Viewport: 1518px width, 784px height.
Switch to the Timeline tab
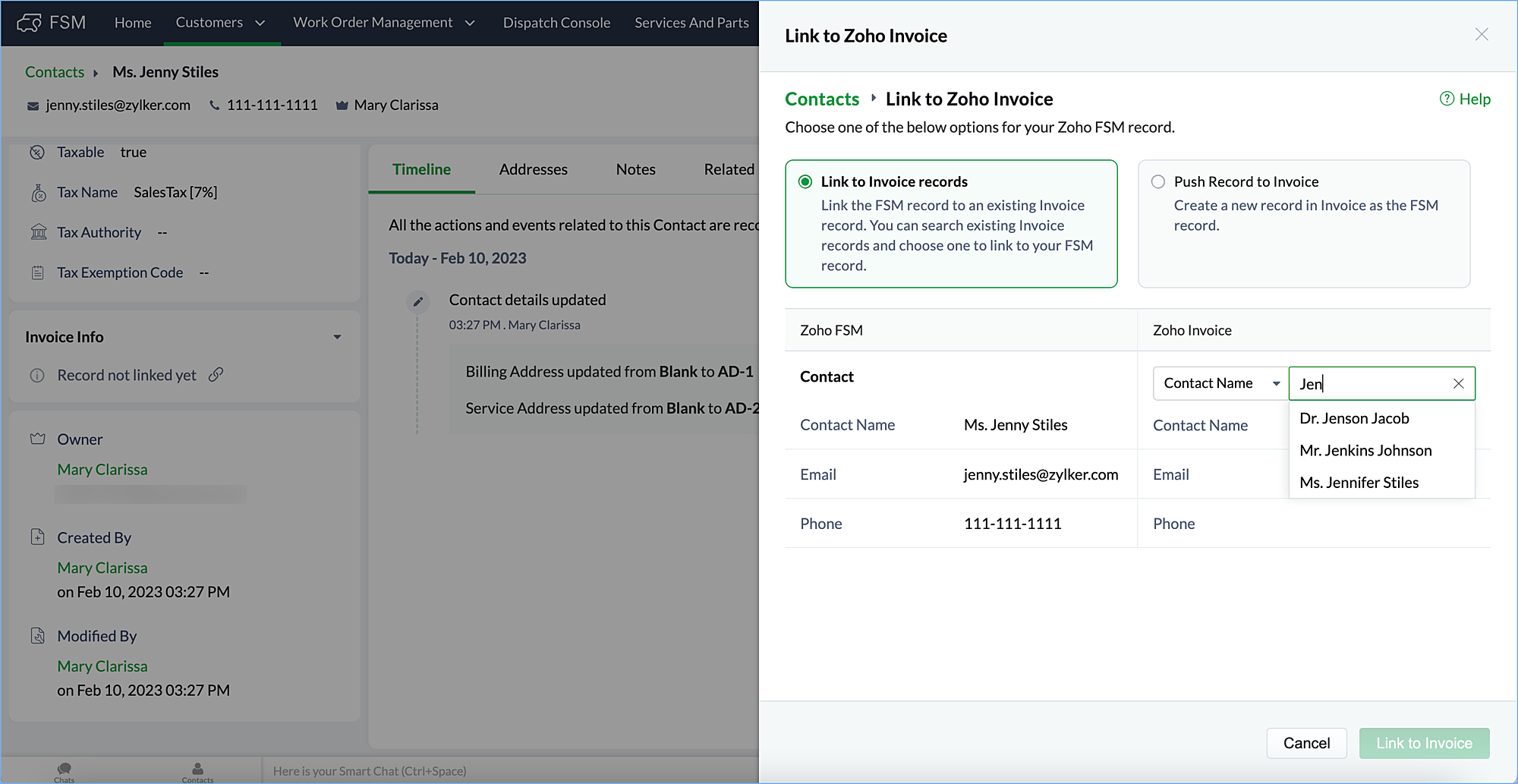(421, 169)
